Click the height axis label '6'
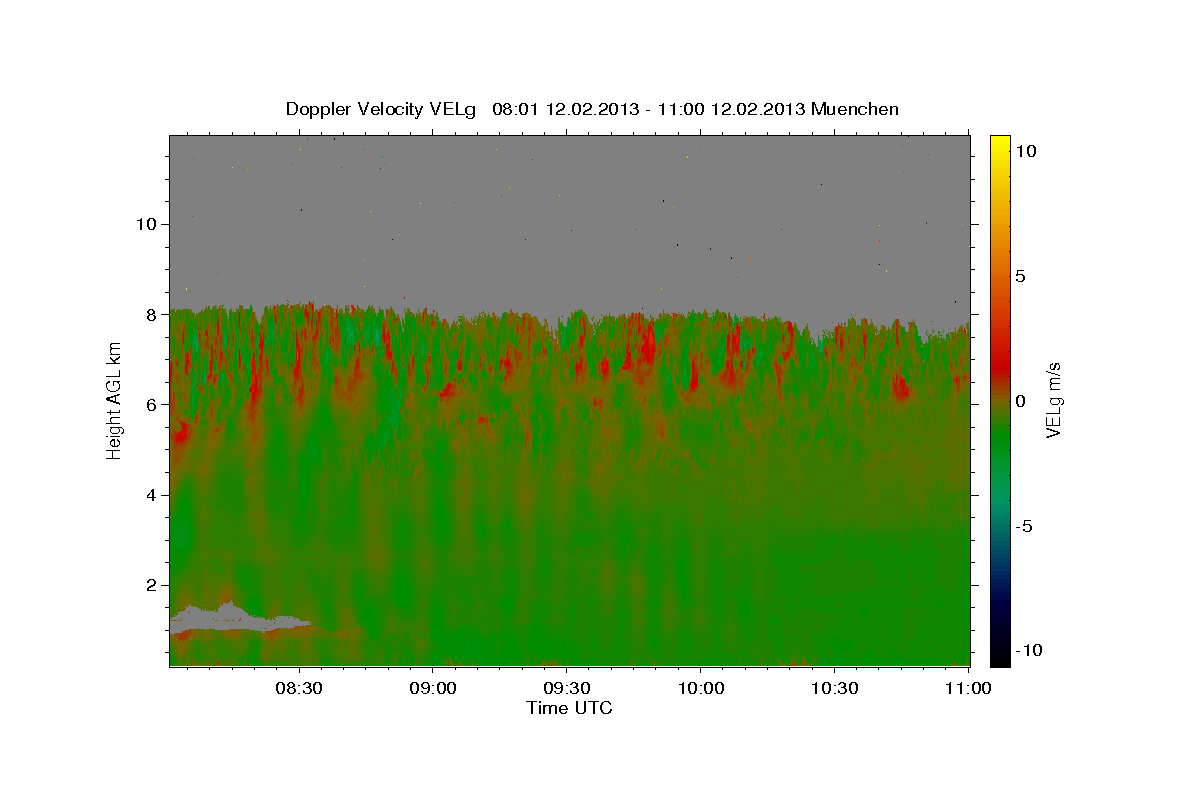This screenshot has height=800, width=1200. [x=153, y=404]
